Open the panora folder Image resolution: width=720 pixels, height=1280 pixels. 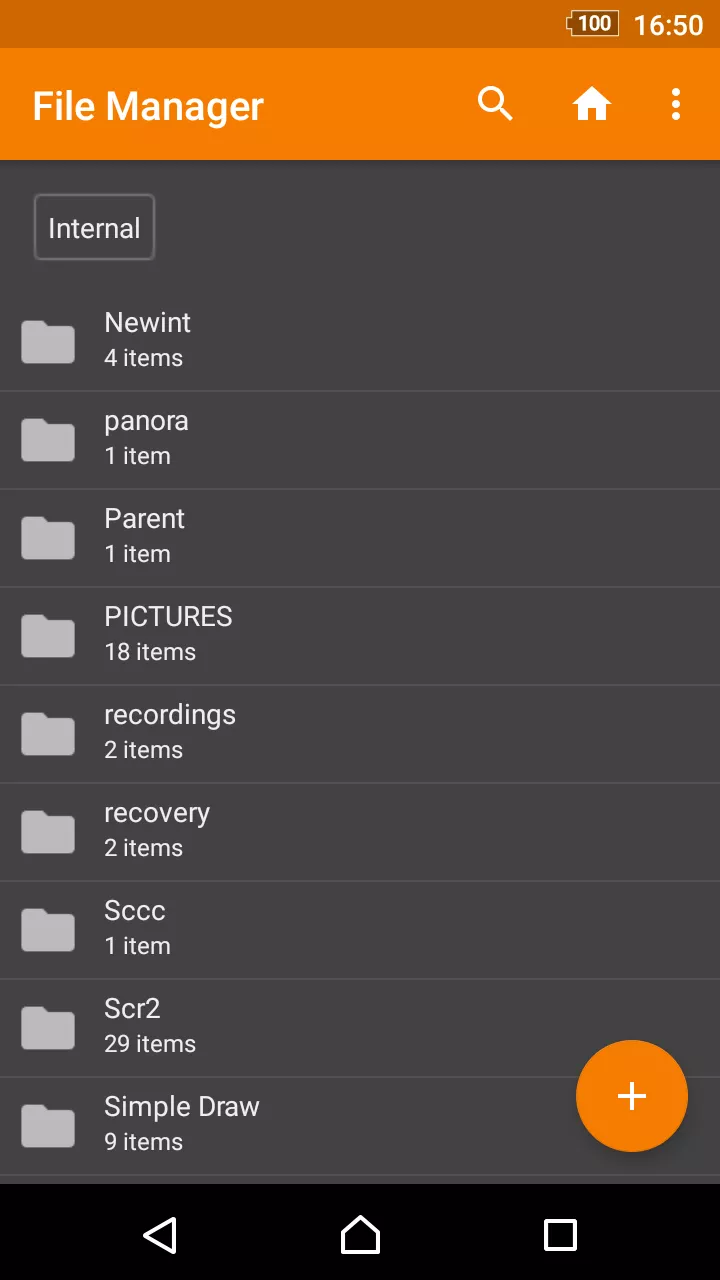point(360,440)
